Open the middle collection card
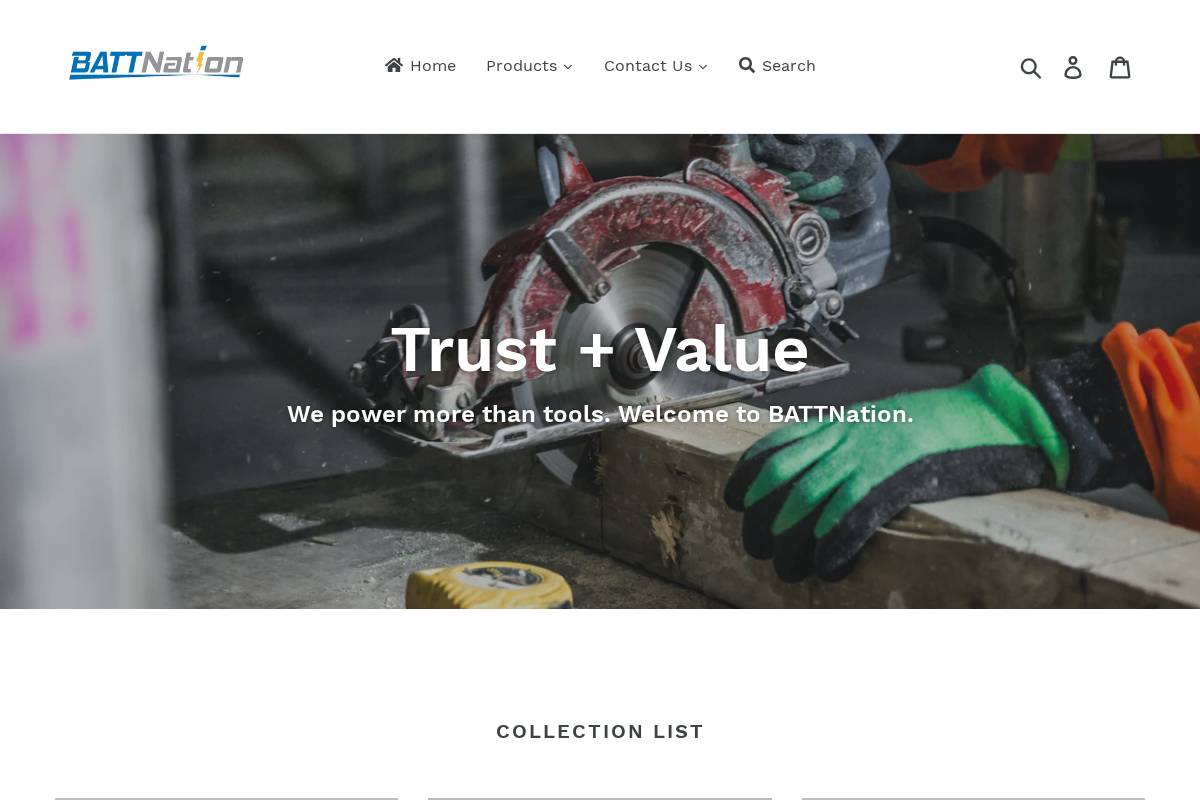Screen dimensions: 1200x800 (600, 798)
